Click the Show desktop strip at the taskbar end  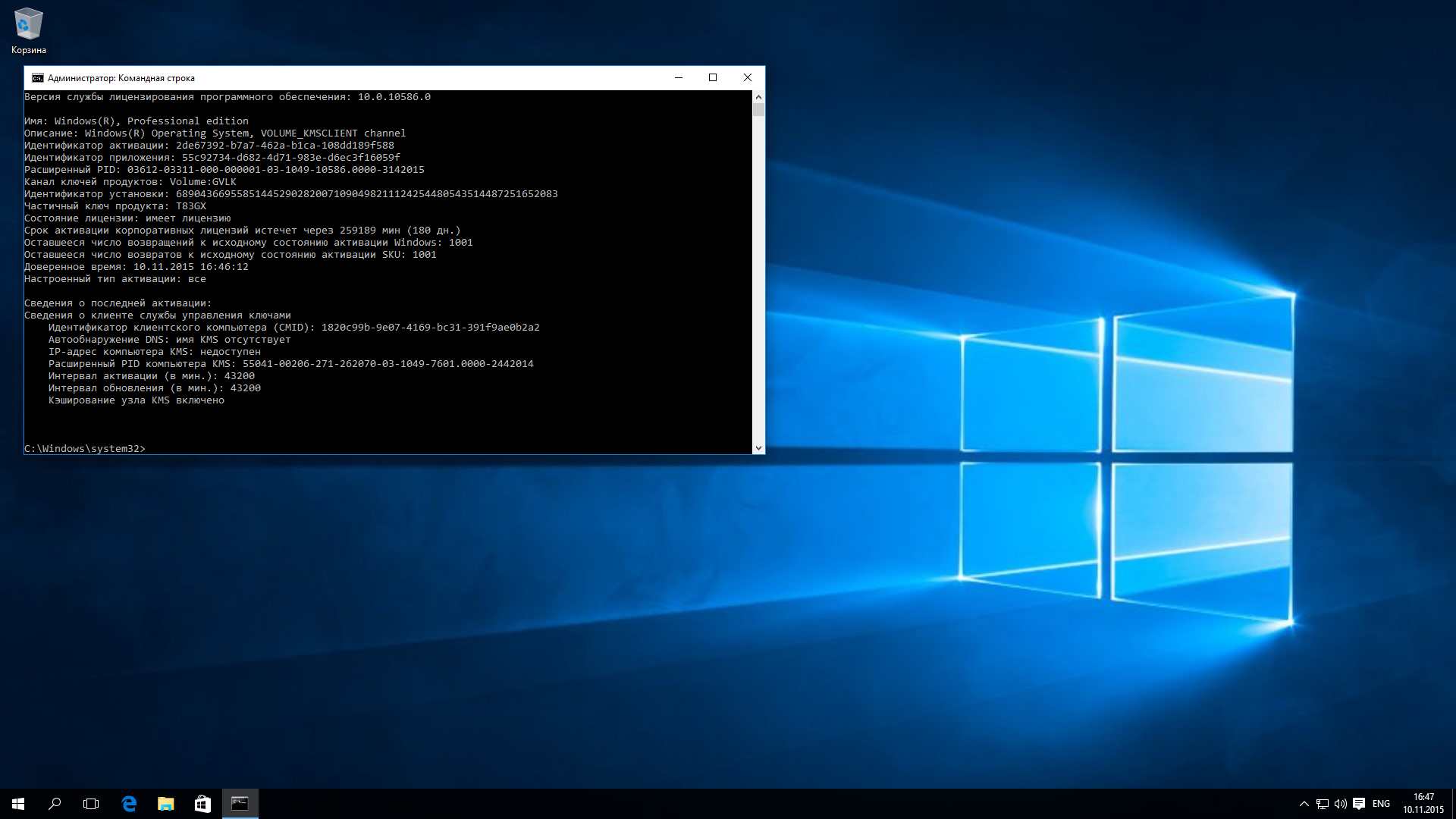pos(1453,804)
